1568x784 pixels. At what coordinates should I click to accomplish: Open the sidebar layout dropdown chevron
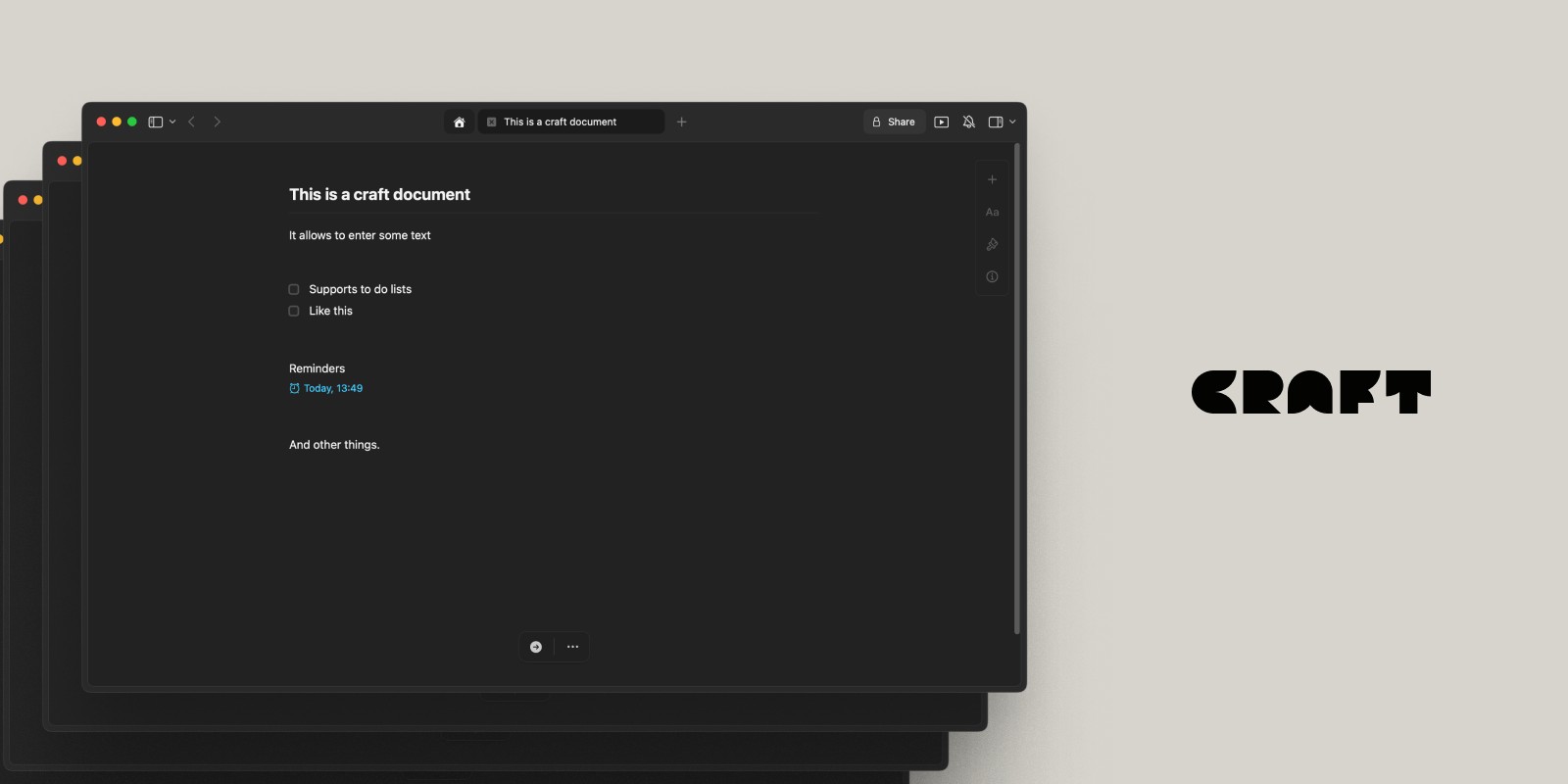172,122
